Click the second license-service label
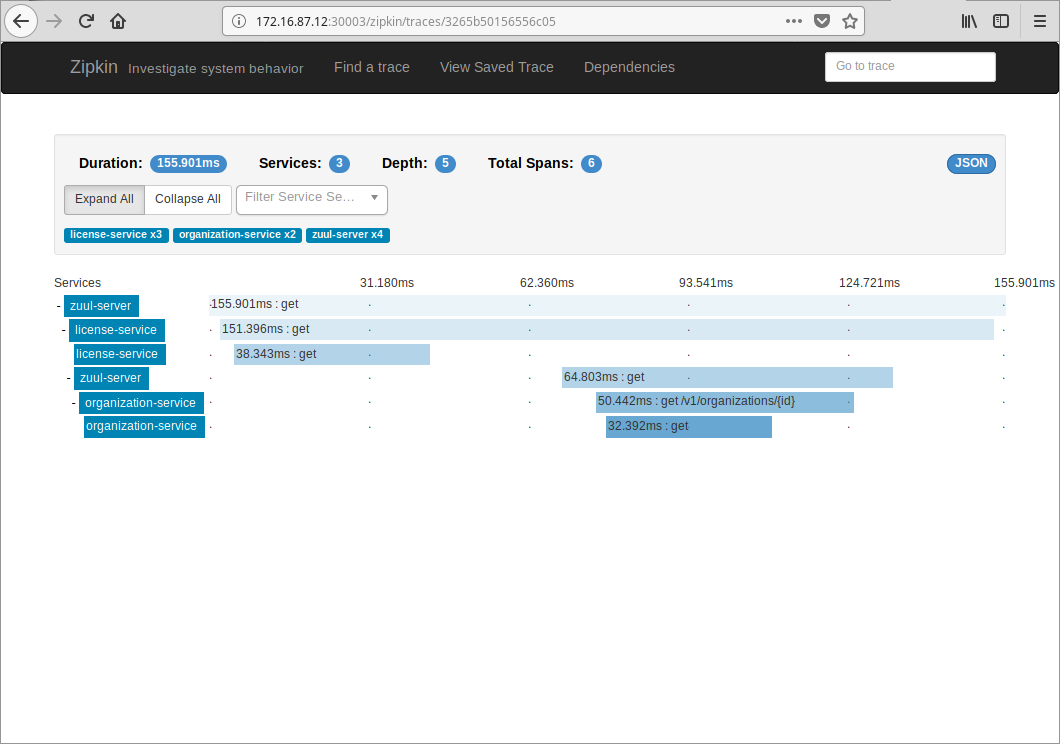 coord(120,354)
